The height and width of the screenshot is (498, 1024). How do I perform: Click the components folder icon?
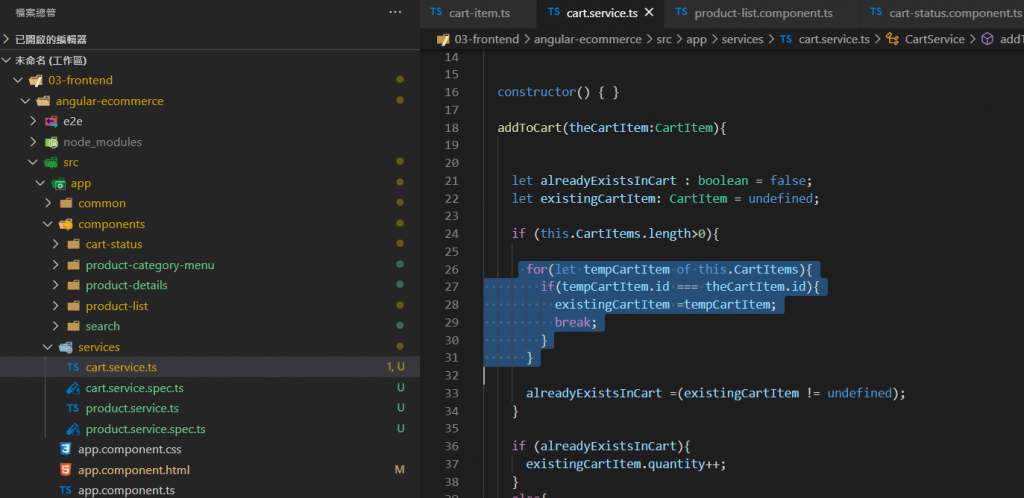point(65,224)
